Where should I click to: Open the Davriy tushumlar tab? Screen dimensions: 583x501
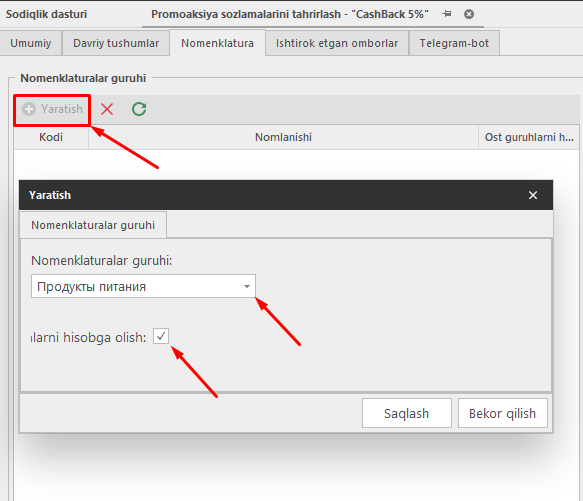[x=116, y=43]
